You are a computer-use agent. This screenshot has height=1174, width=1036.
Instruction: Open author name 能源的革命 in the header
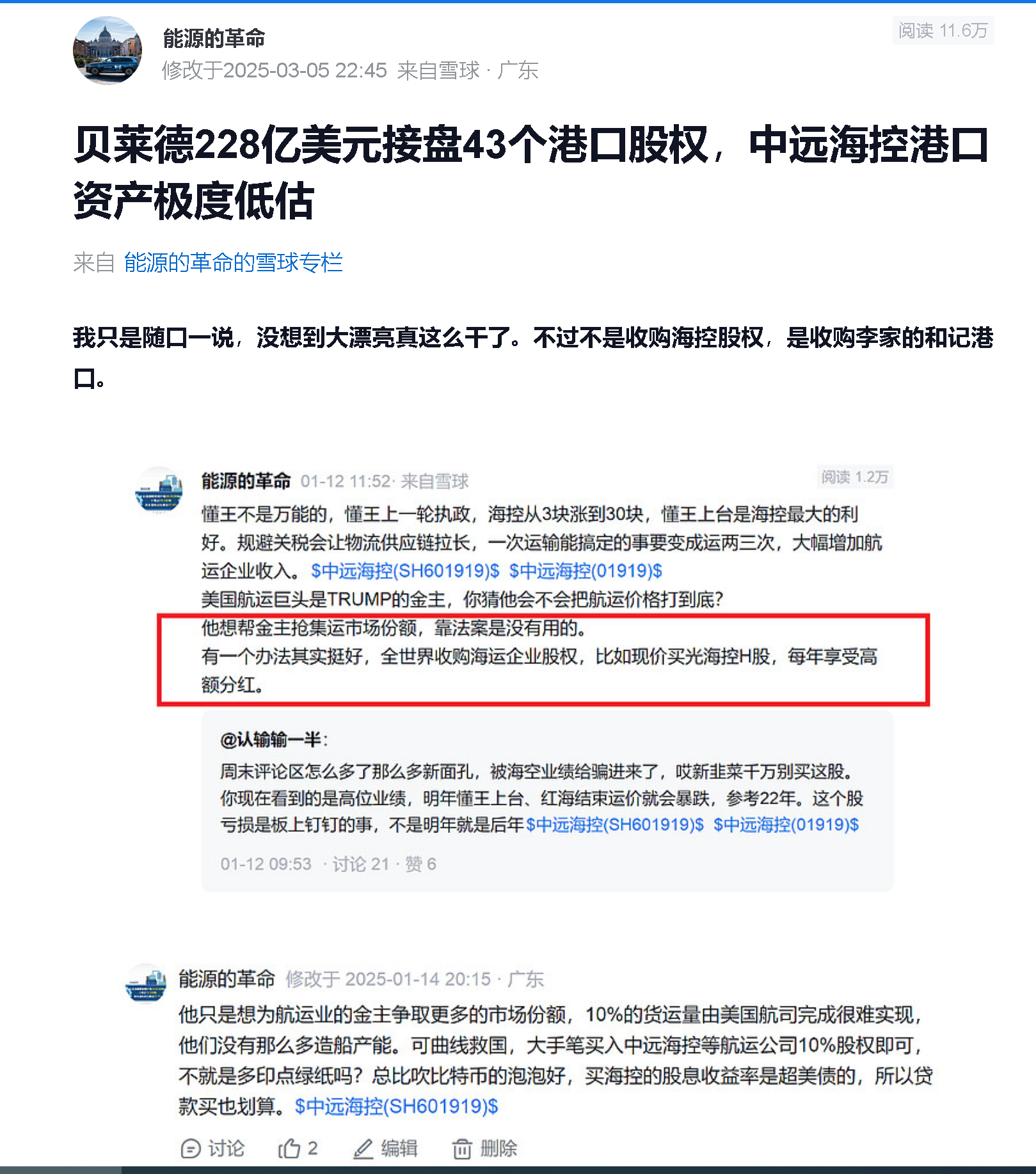click(214, 38)
